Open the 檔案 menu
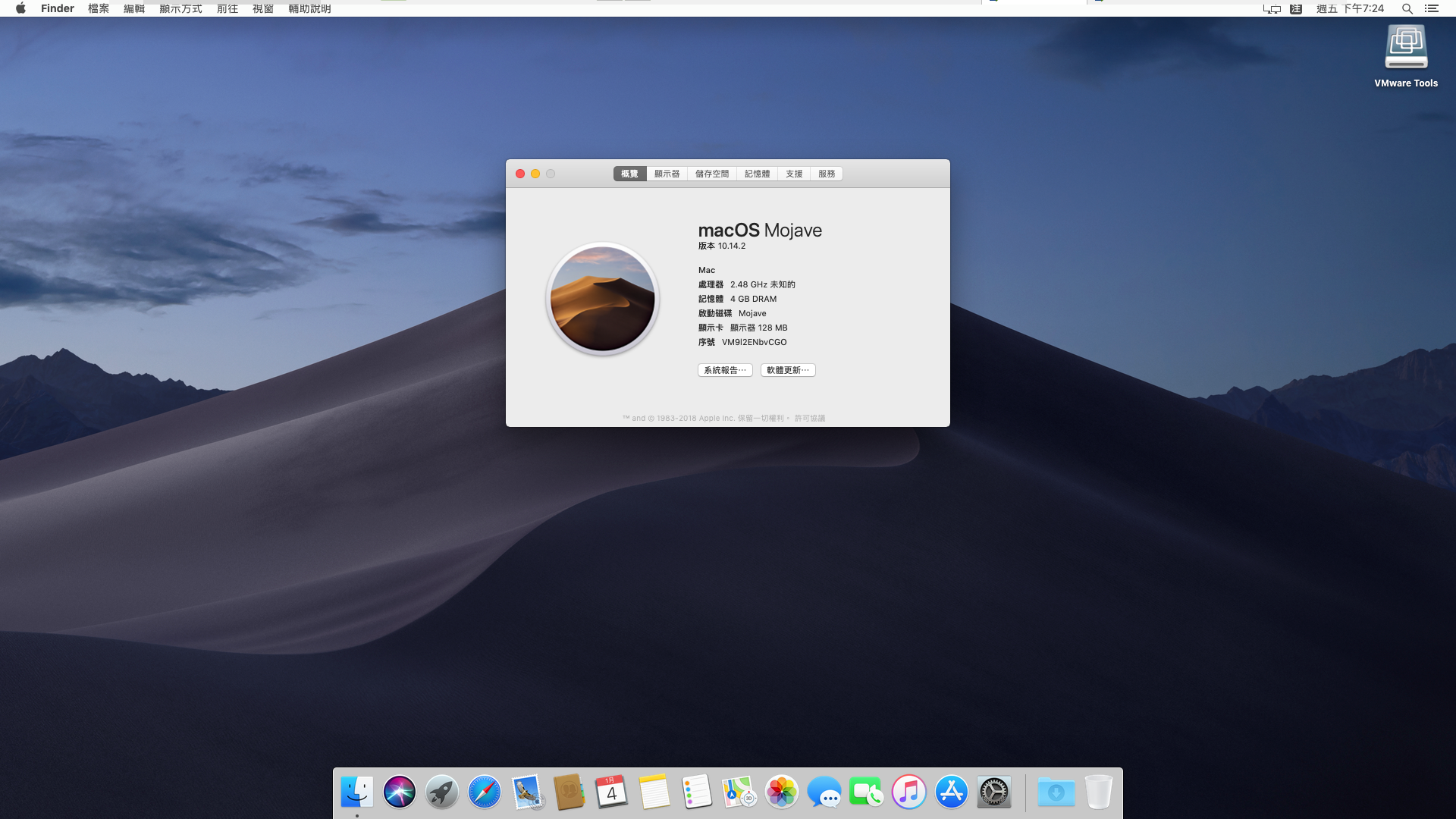Image resolution: width=1456 pixels, height=819 pixels. pos(99,8)
